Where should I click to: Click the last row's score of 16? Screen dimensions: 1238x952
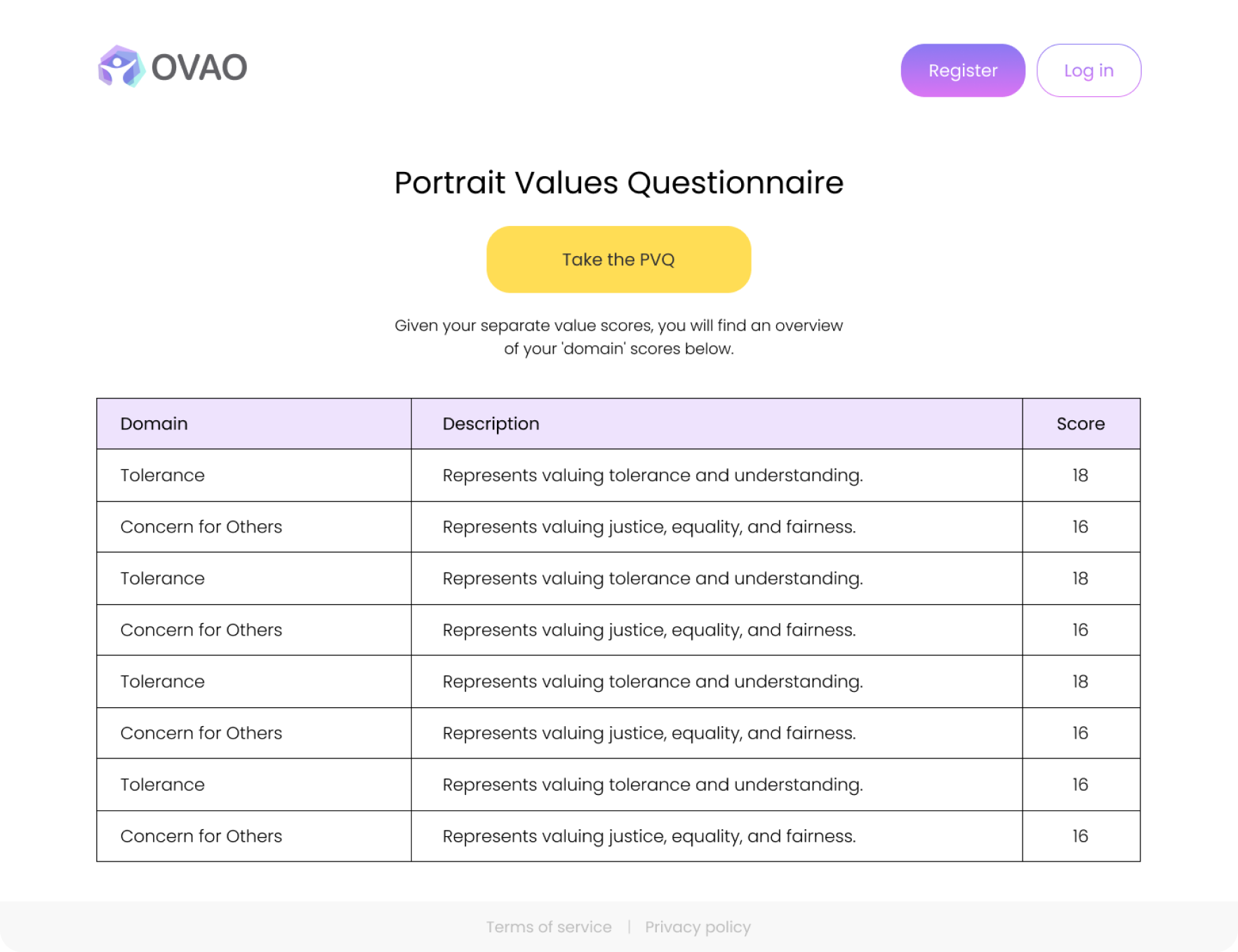[x=1080, y=836]
